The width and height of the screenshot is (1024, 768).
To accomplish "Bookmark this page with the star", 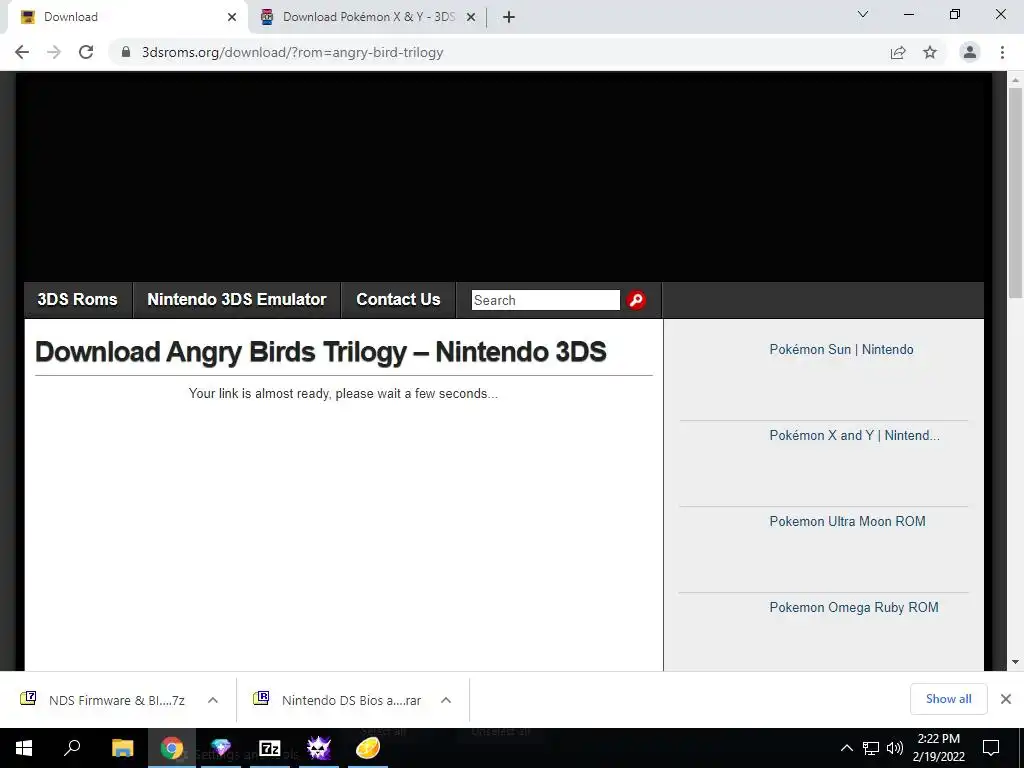I will tap(930, 52).
